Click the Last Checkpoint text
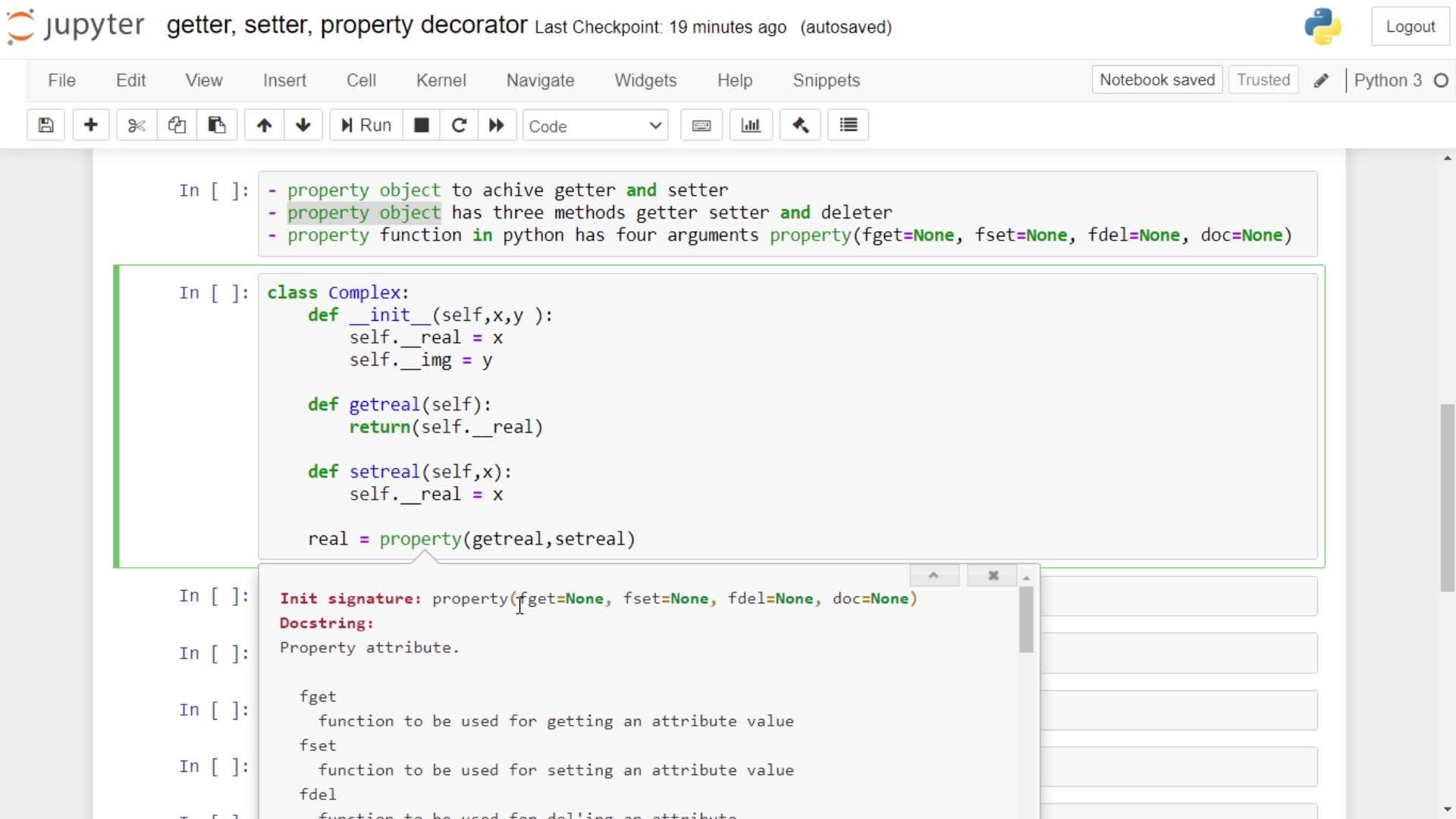Viewport: 1456px width, 819px height. pyautogui.click(x=661, y=27)
